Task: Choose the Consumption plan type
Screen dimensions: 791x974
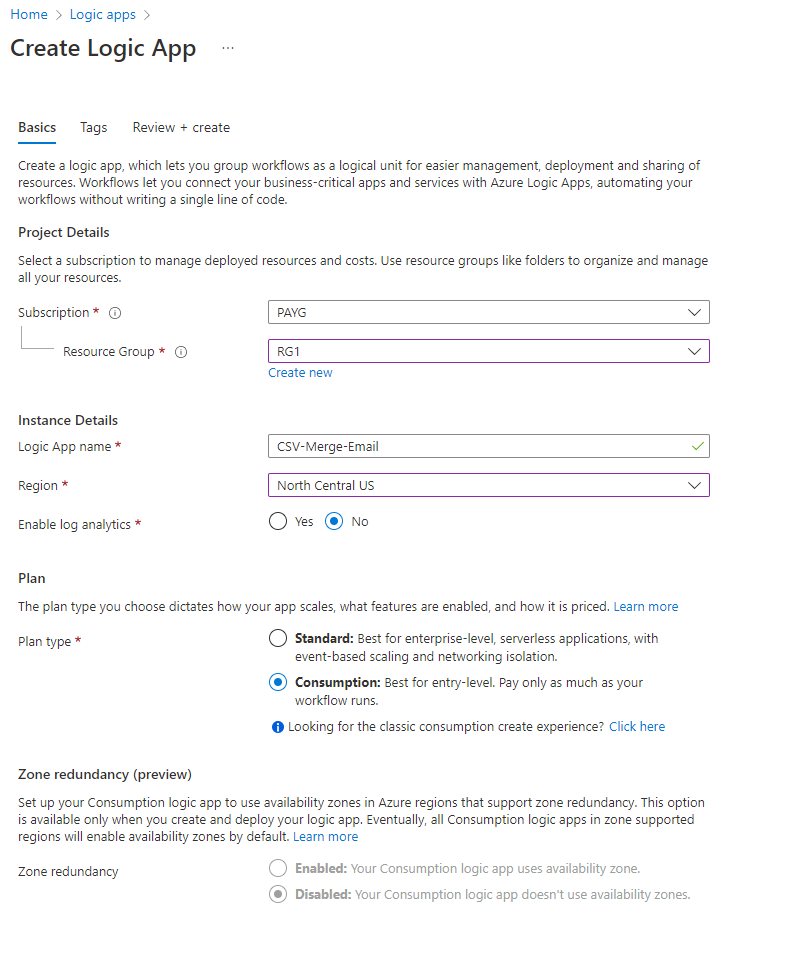Action: [278, 683]
